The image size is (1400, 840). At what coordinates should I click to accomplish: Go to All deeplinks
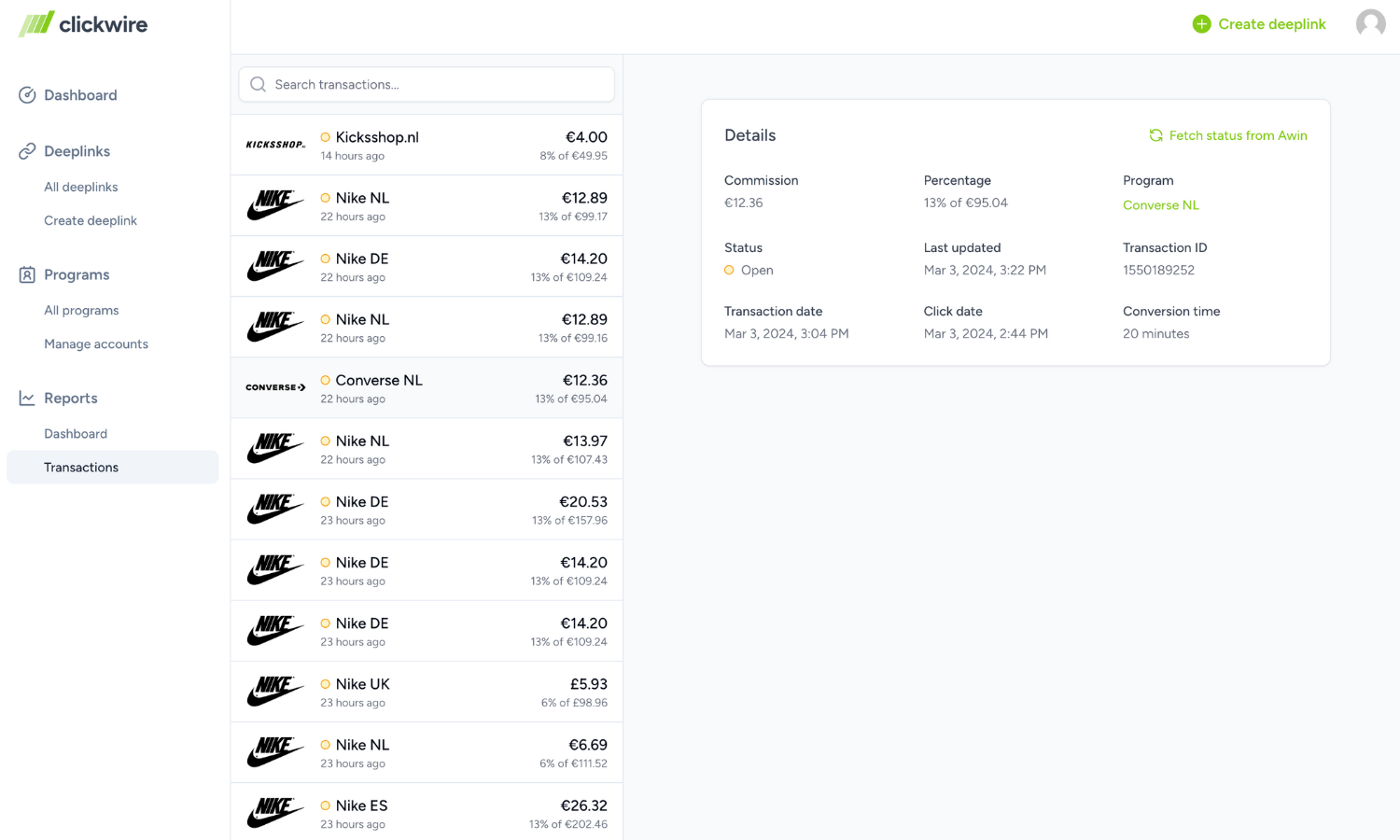(x=81, y=187)
